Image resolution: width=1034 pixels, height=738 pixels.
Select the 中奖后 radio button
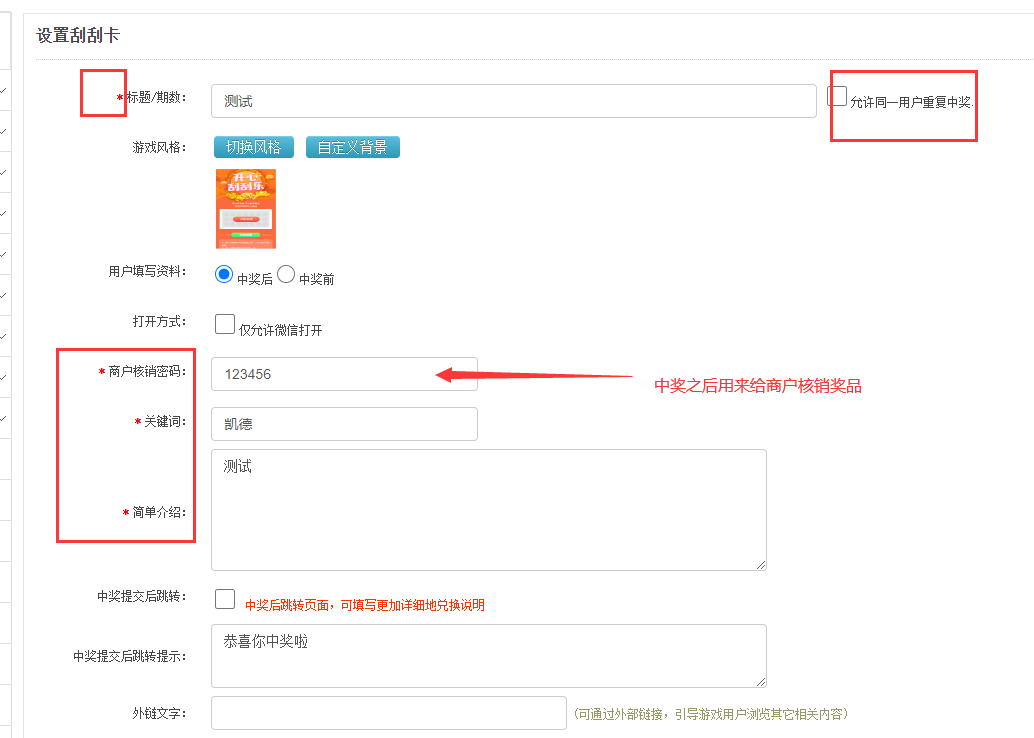coord(224,275)
